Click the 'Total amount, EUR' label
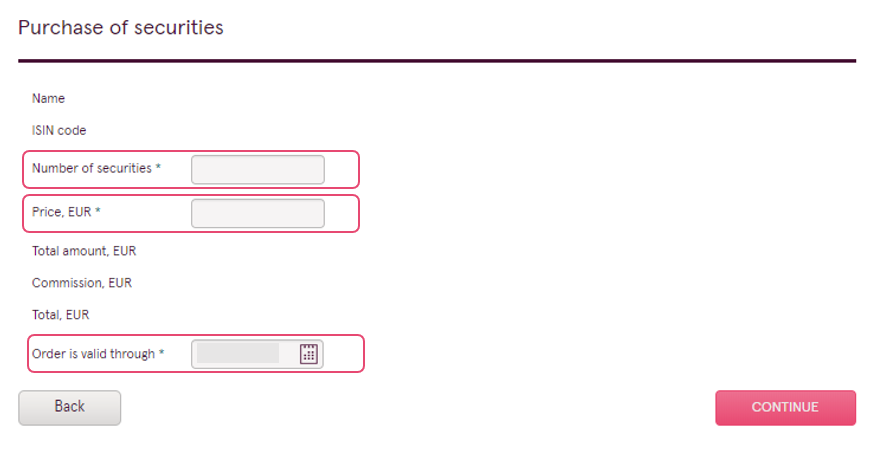 coord(84,251)
